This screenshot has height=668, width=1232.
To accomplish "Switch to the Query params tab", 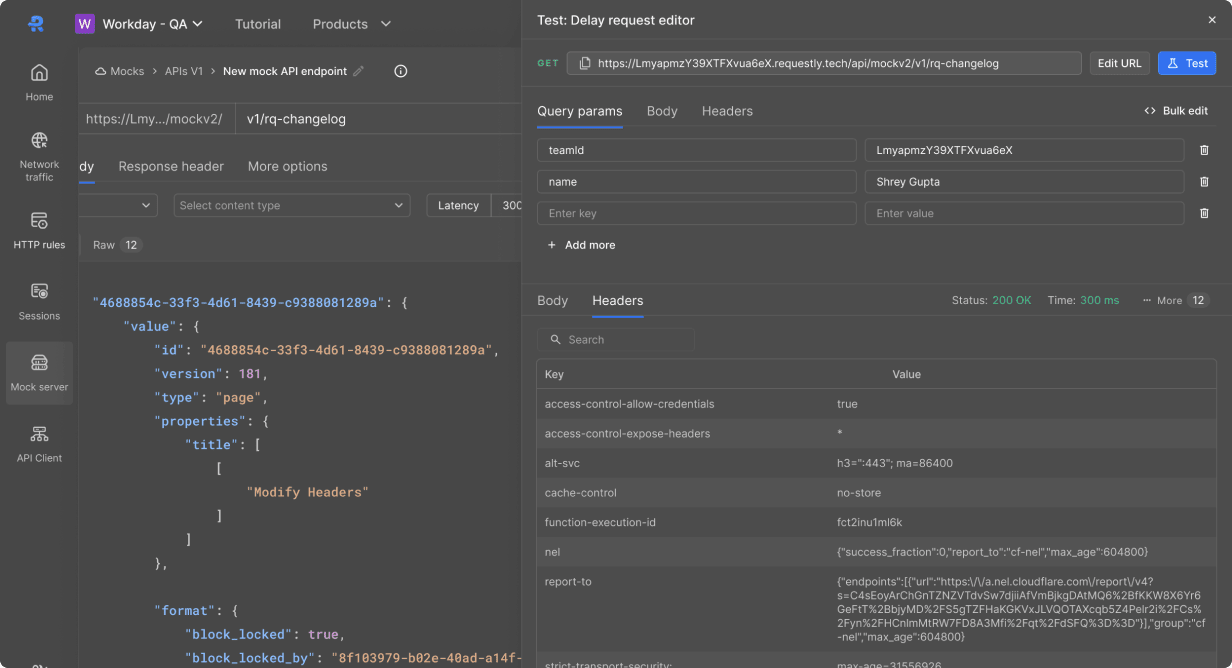I will (x=580, y=111).
